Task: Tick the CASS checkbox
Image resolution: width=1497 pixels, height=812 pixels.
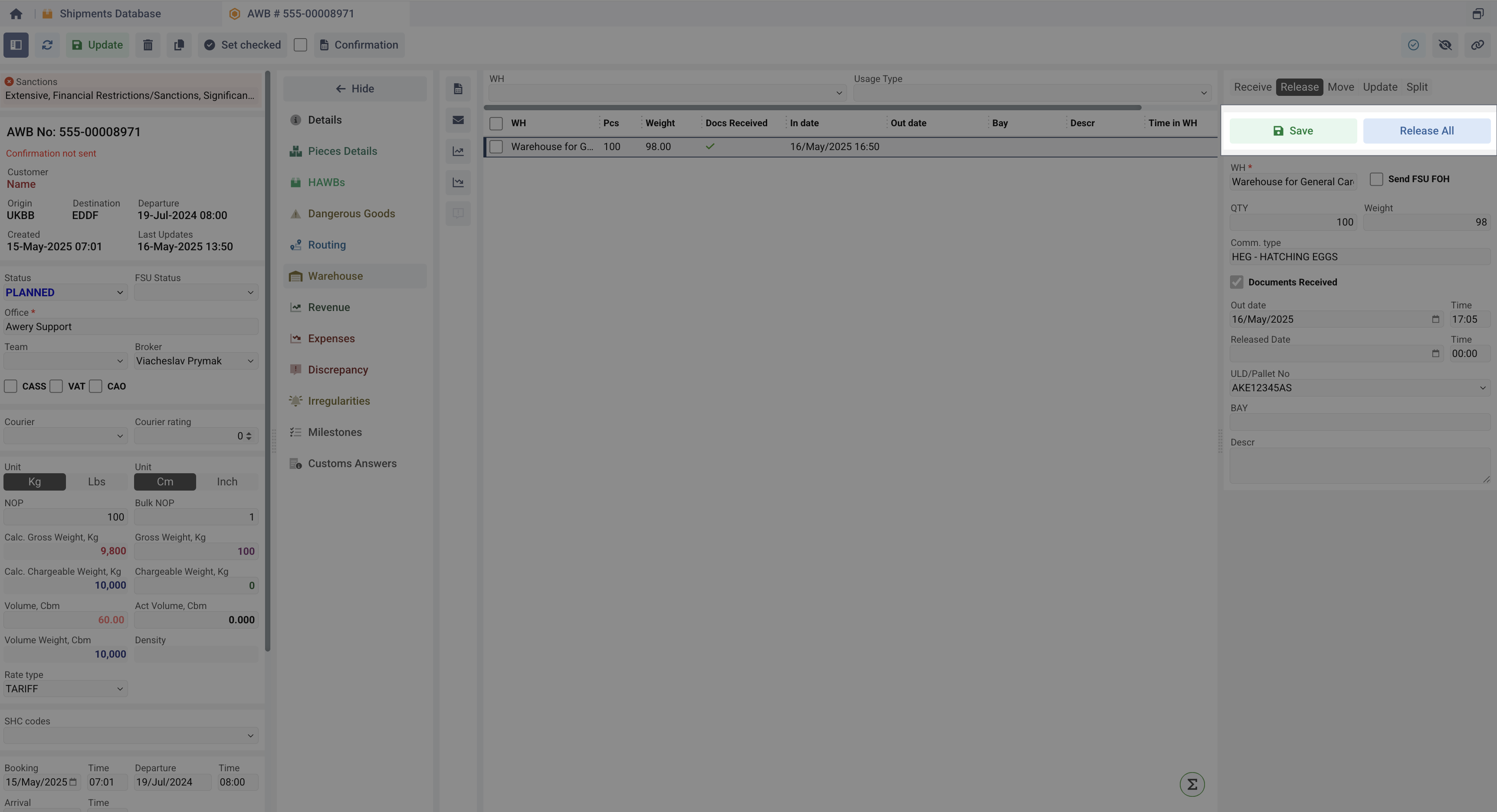Action: 10,386
